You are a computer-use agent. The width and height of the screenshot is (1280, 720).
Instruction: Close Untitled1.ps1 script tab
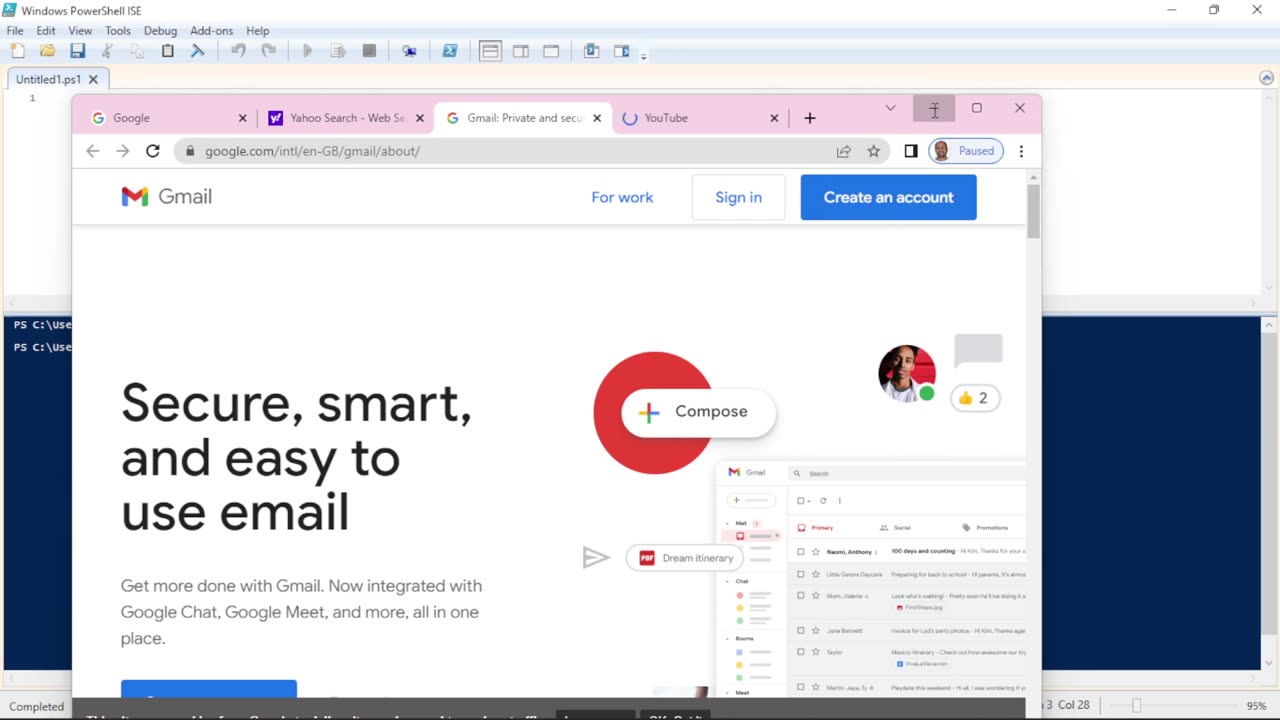(x=93, y=79)
